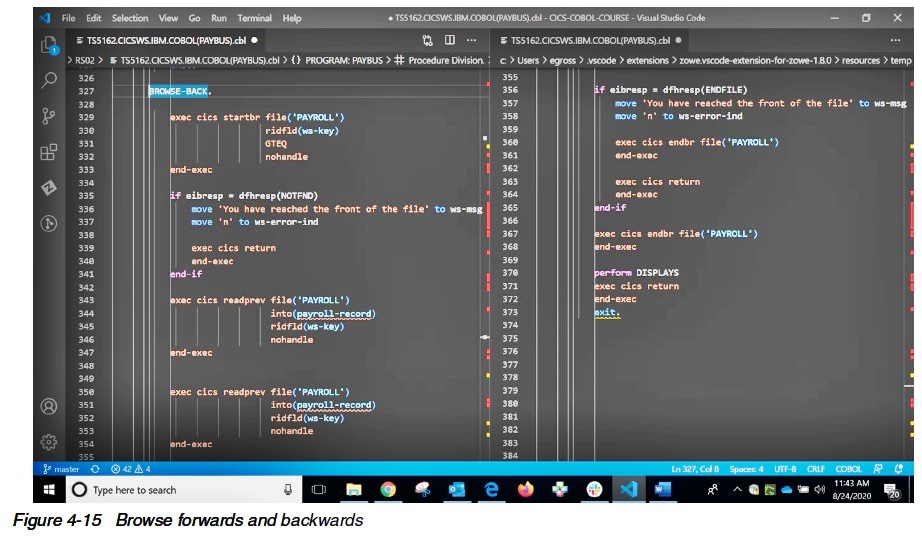Open the Source Control view
The height and width of the screenshot is (536, 922).
(x=48, y=116)
